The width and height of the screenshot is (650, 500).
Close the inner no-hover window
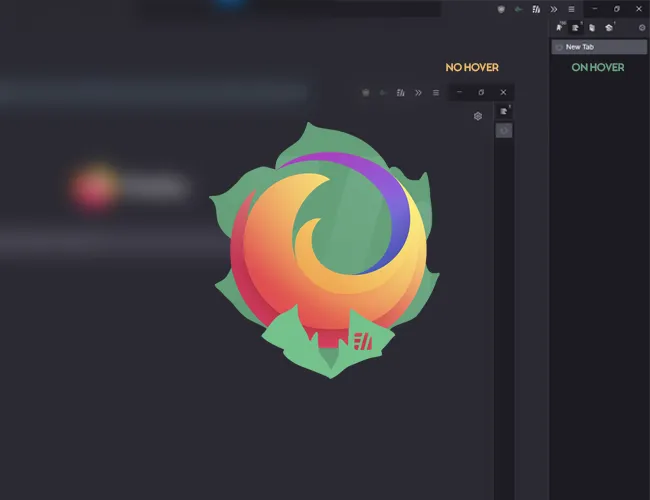503,92
